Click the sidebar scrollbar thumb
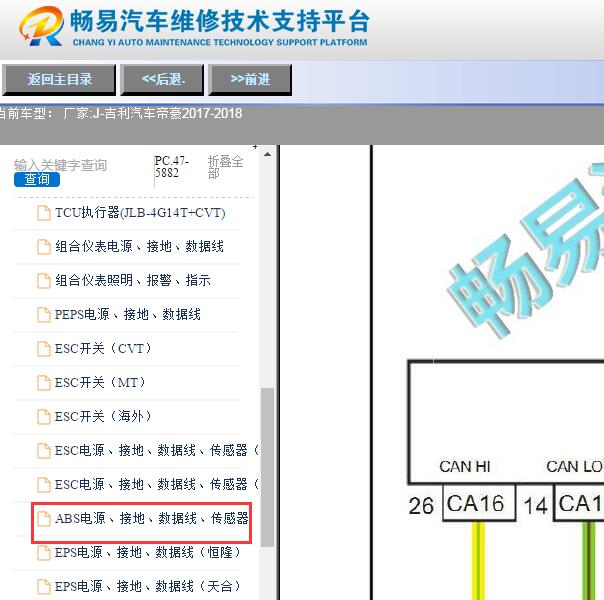Image resolution: width=604 pixels, height=600 pixels. coord(267,467)
